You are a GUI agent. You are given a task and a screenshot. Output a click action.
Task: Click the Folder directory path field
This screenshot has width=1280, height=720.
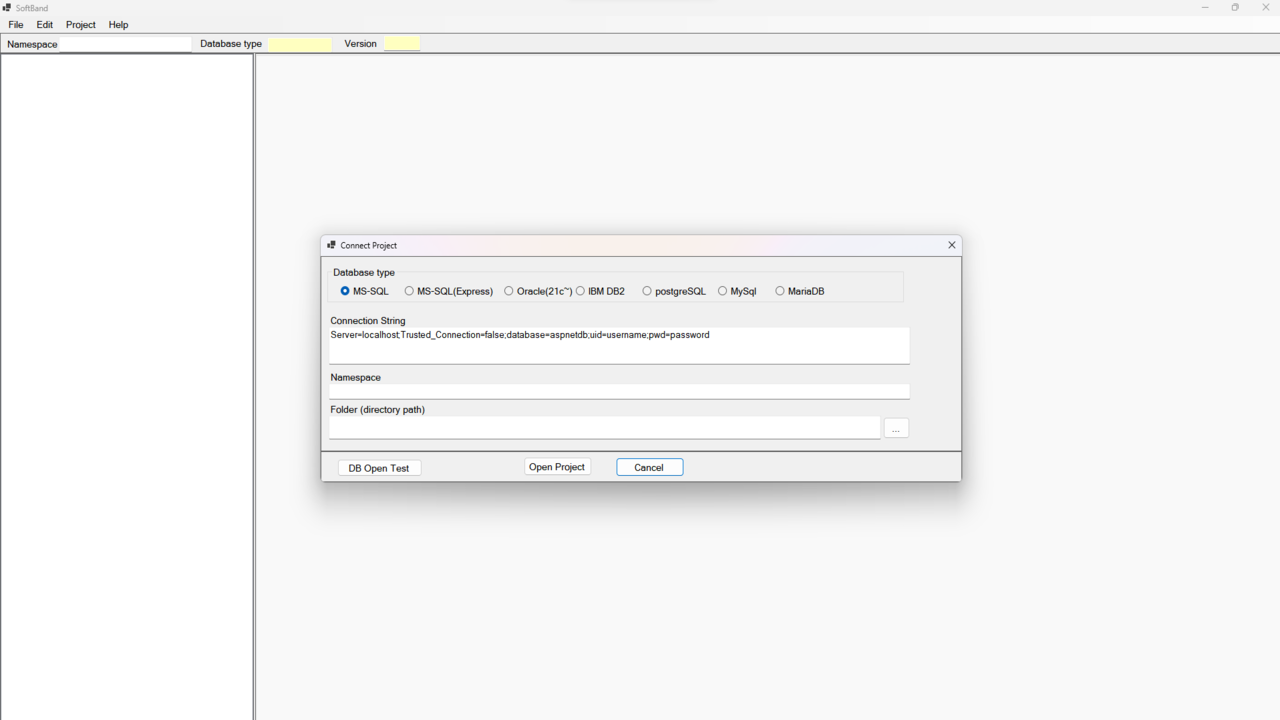click(604, 428)
